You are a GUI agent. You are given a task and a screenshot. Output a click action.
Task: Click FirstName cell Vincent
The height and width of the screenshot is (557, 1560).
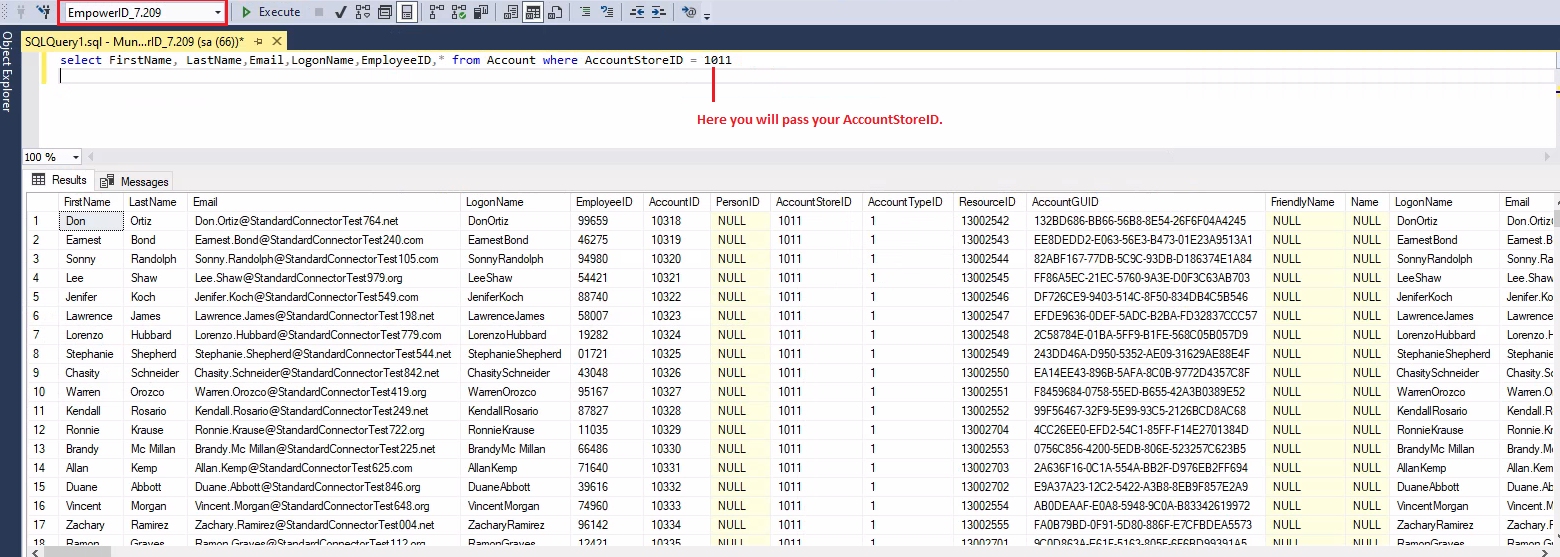point(92,506)
